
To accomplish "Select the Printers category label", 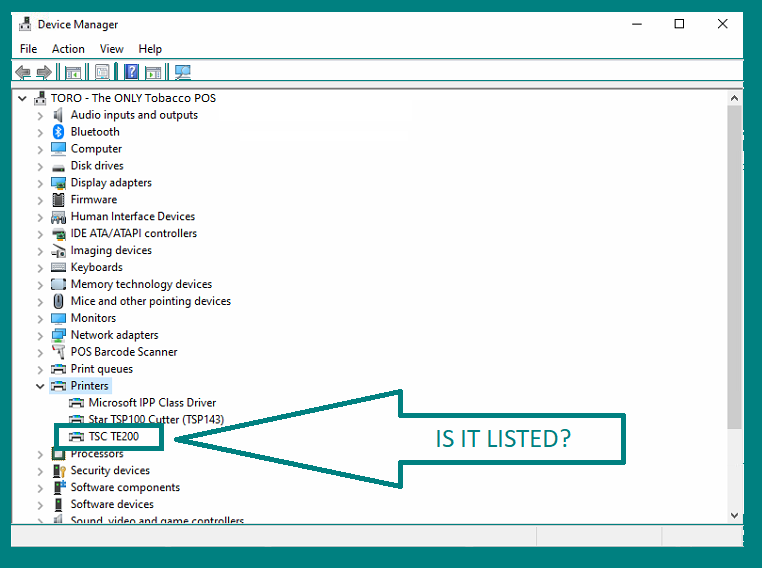I will [x=89, y=386].
